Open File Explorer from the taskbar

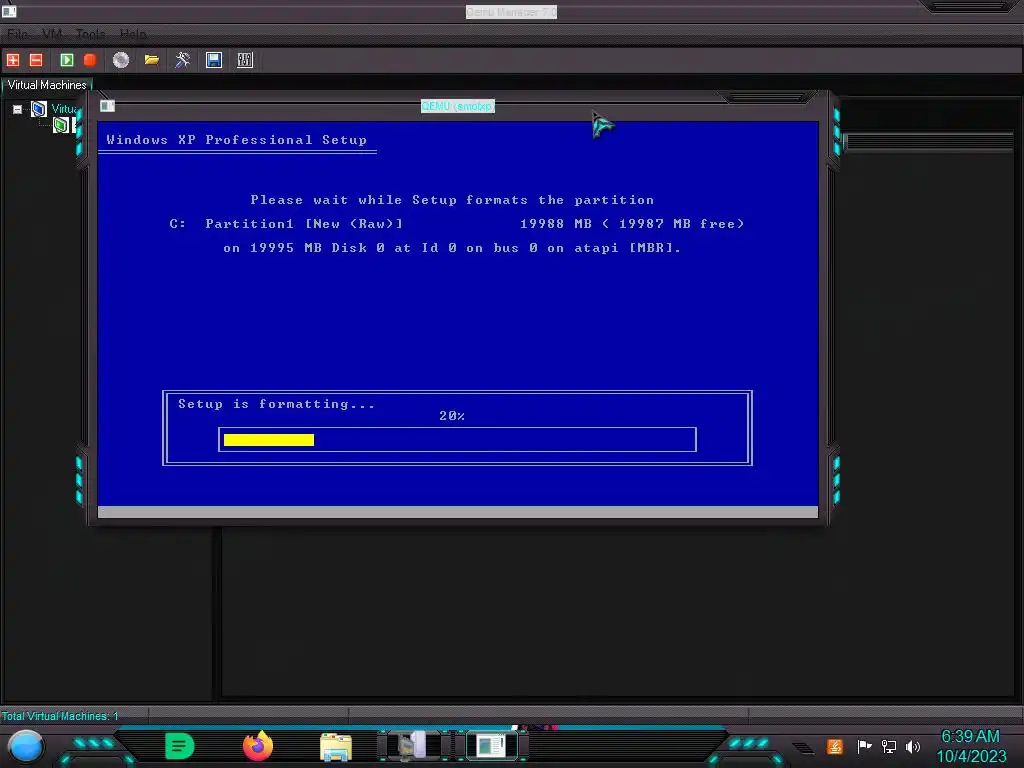pos(336,747)
